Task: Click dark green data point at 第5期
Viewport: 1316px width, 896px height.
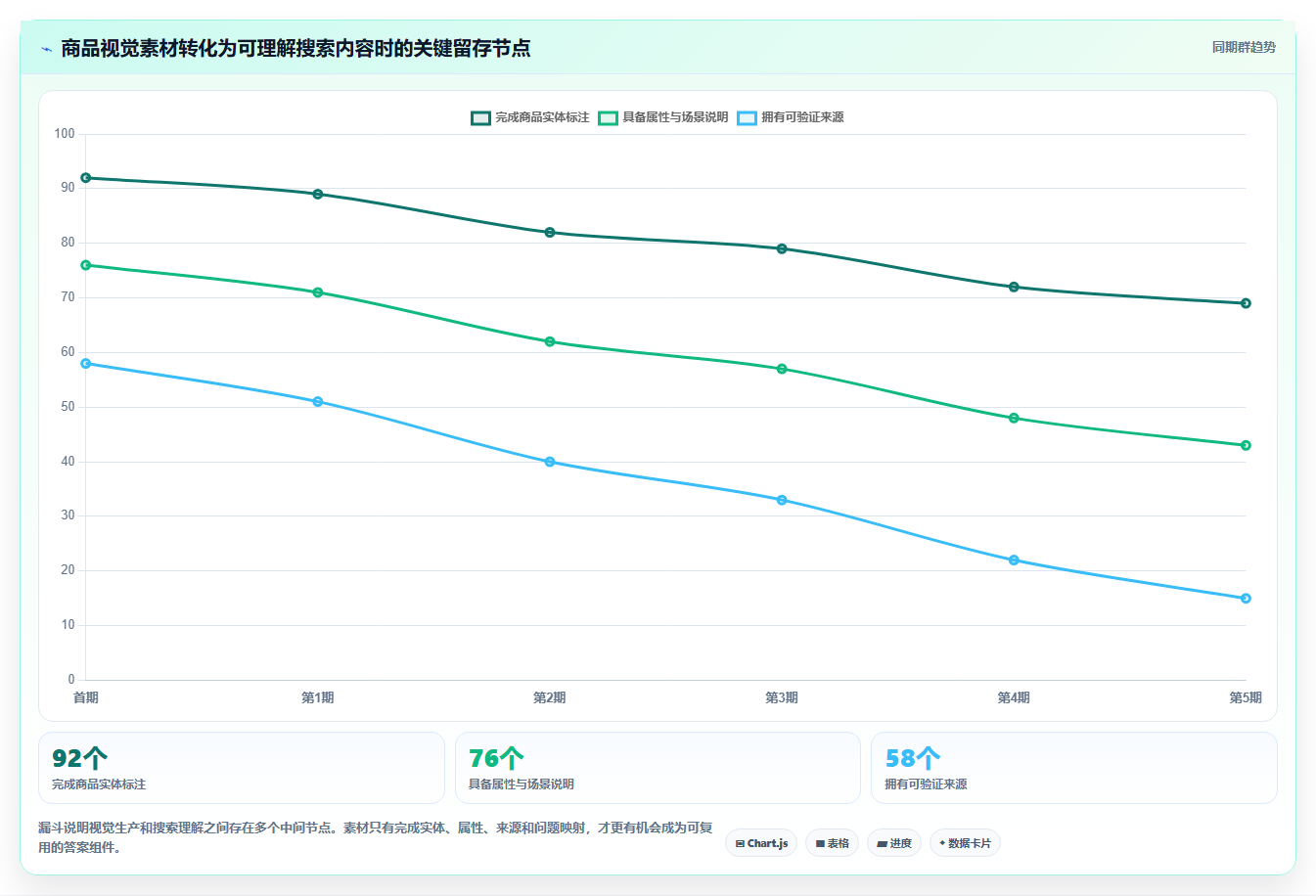Action: (x=1246, y=303)
